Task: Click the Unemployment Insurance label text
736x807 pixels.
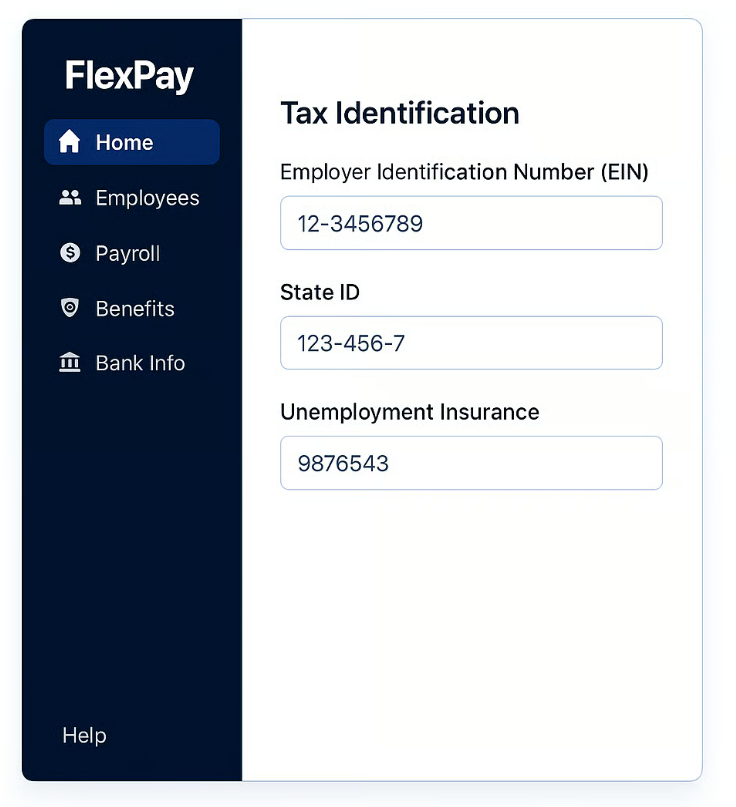Action: tap(409, 412)
